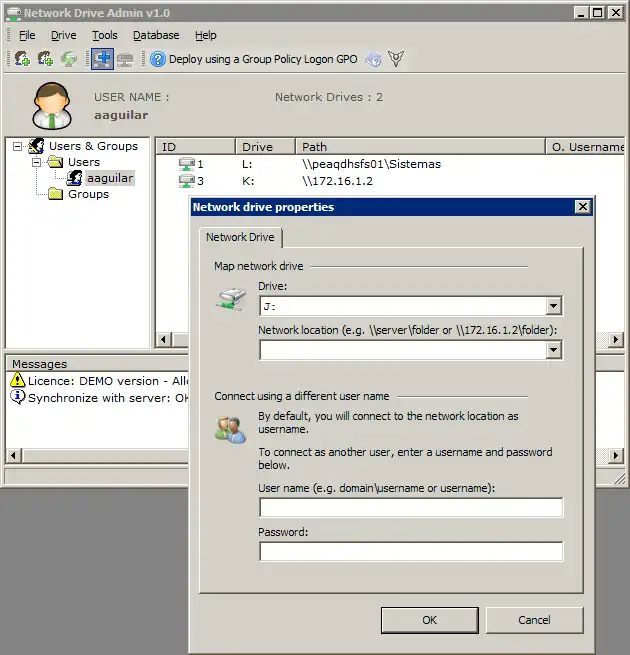Viewport: 630px width, 655px height.
Task: Click the User name input field
Action: [411, 508]
